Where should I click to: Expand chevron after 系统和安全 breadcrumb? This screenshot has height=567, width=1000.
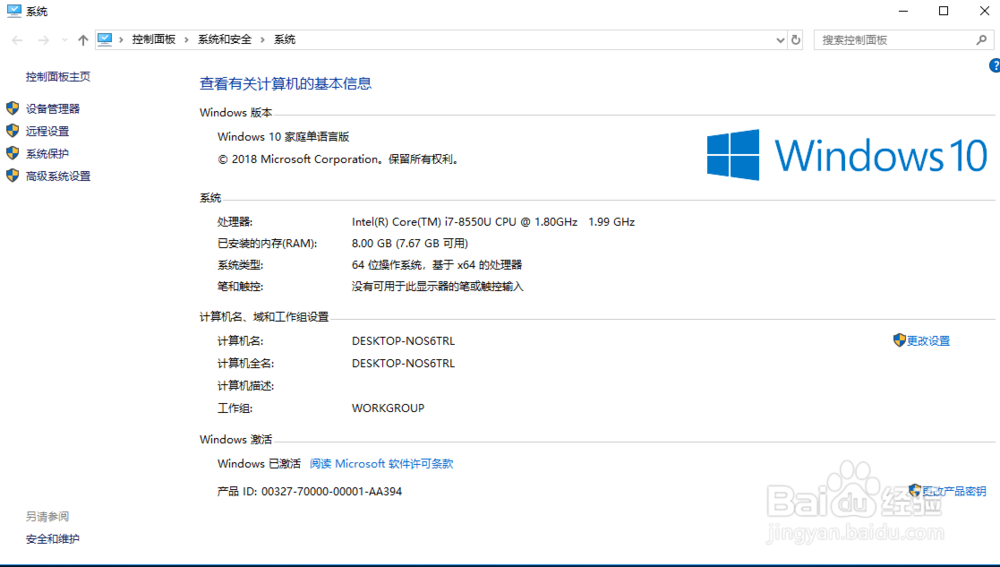(262, 40)
